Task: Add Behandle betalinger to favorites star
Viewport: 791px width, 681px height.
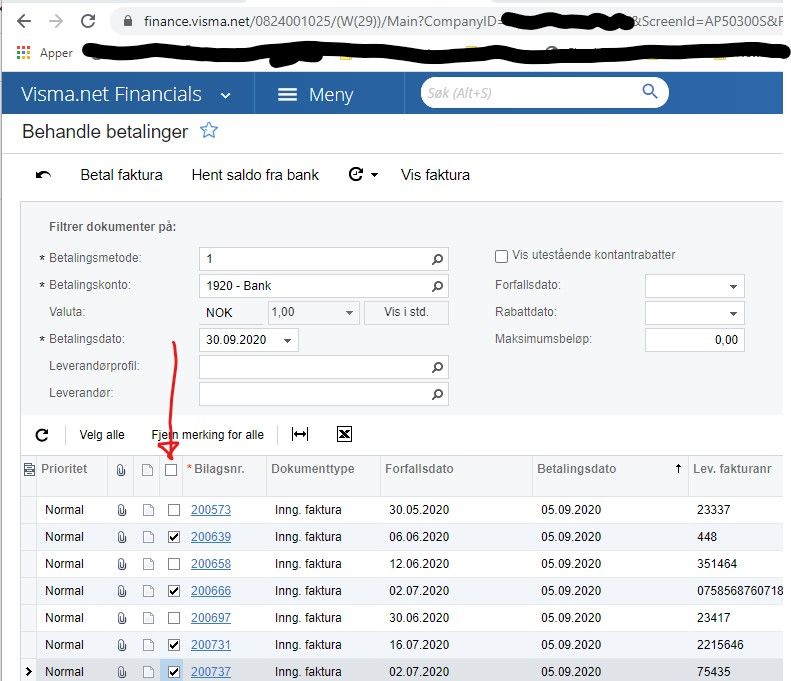Action: point(209,131)
